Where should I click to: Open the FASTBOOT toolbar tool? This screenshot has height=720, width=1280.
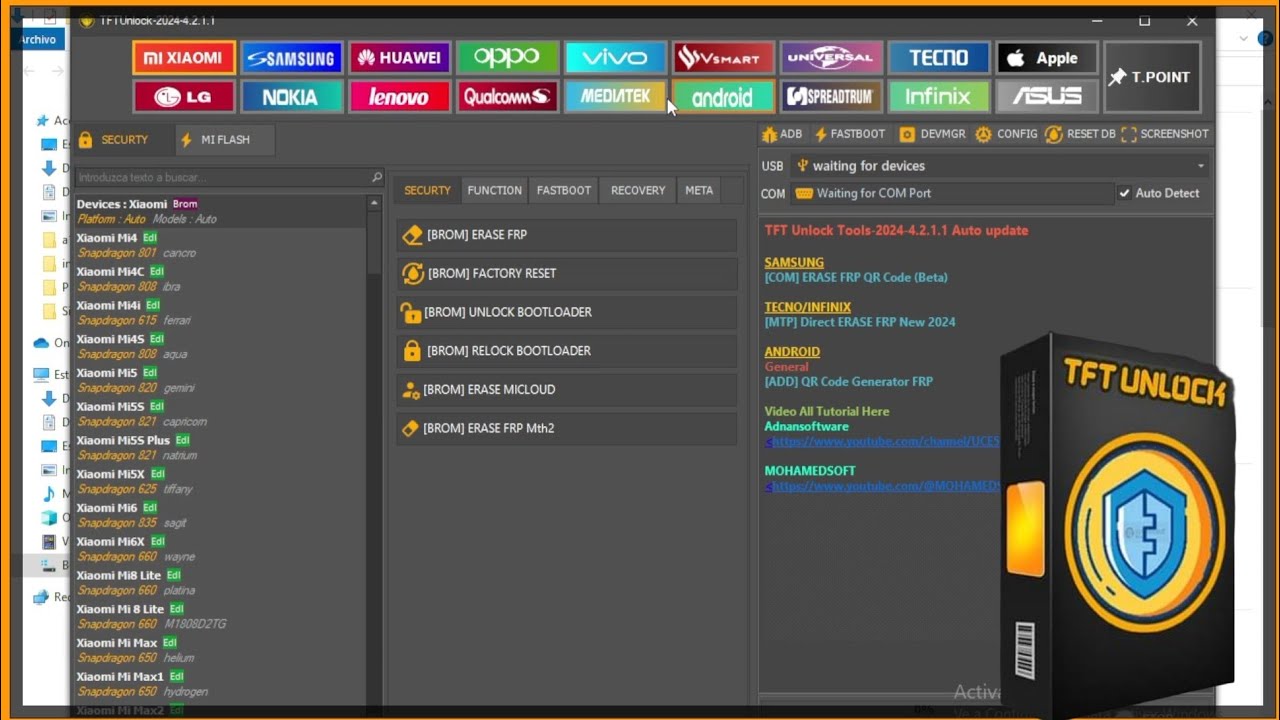tap(849, 134)
